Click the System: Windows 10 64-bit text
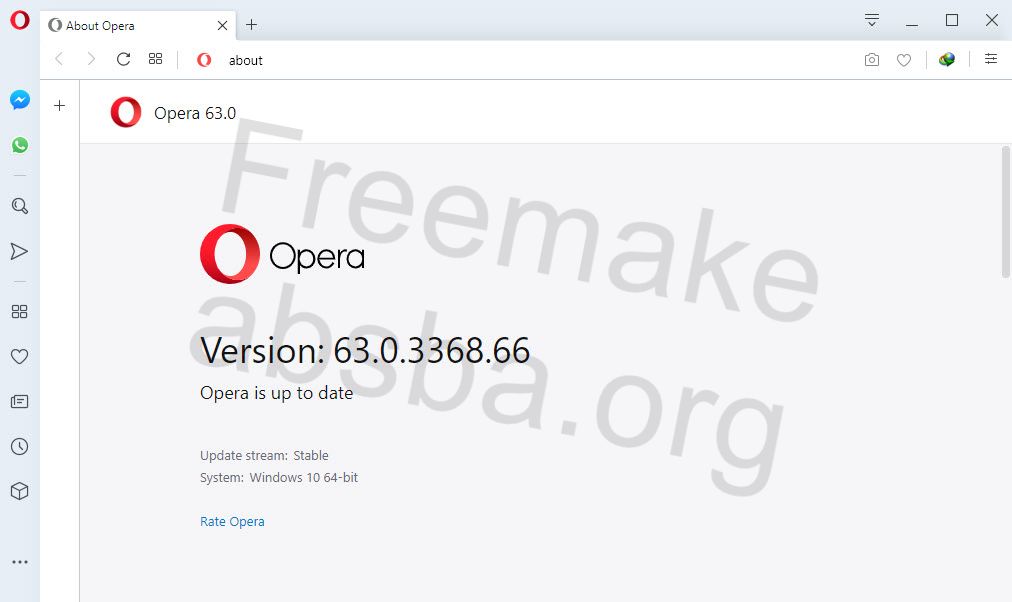1012x602 pixels. 279,477
